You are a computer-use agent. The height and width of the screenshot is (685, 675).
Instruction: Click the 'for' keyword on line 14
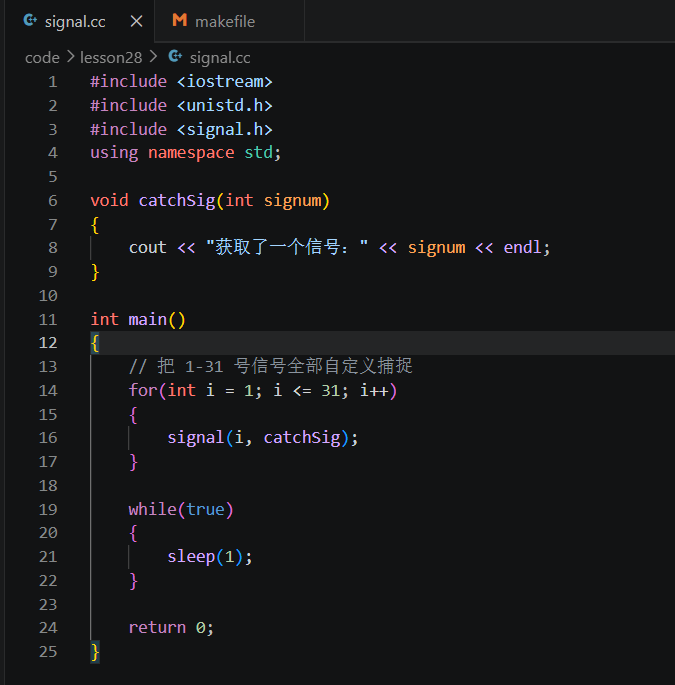tap(142, 390)
